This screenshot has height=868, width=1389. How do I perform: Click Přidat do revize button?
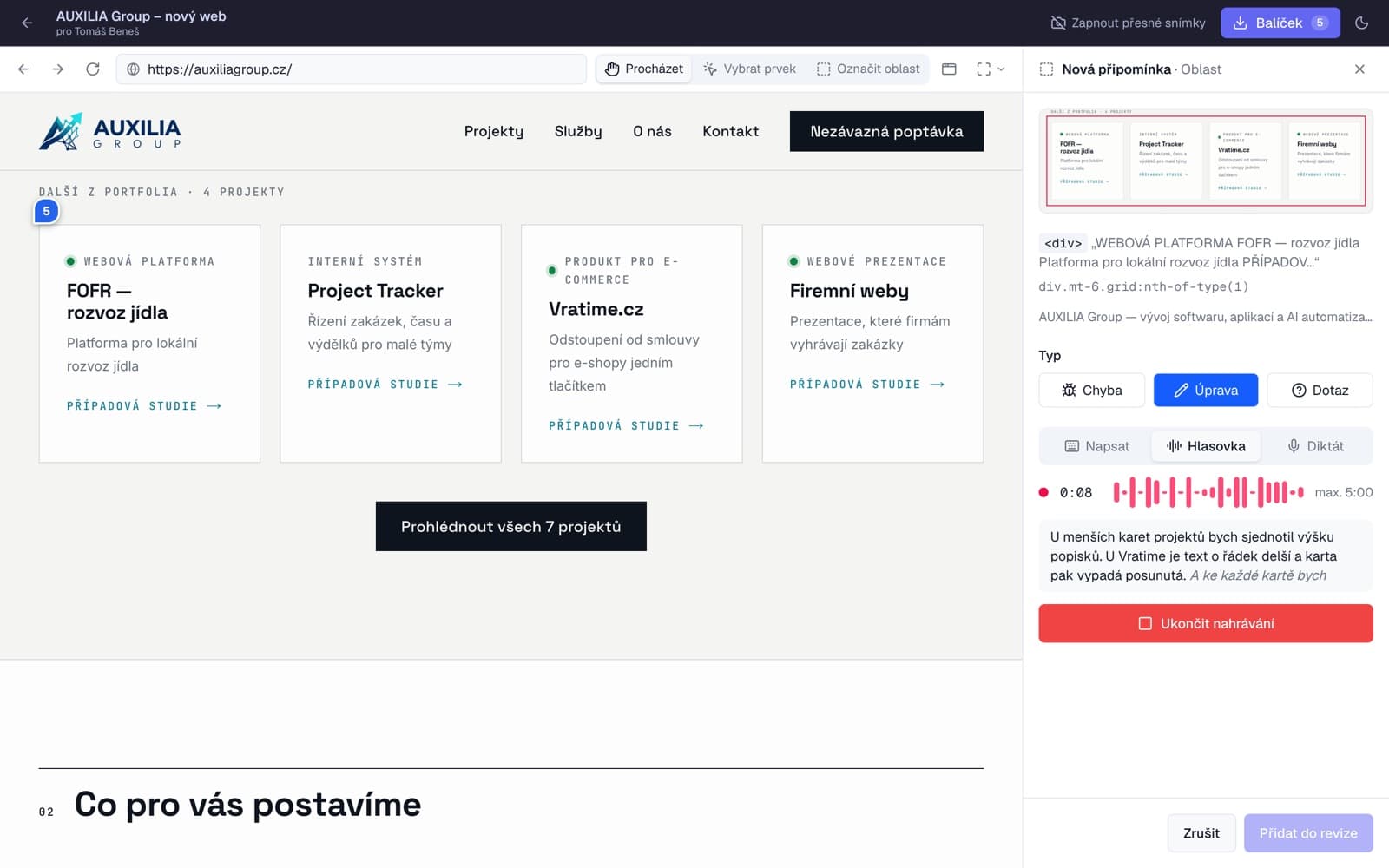click(1308, 833)
